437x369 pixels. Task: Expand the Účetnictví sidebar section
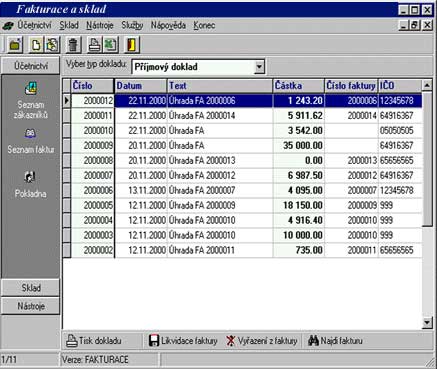(x=31, y=66)
